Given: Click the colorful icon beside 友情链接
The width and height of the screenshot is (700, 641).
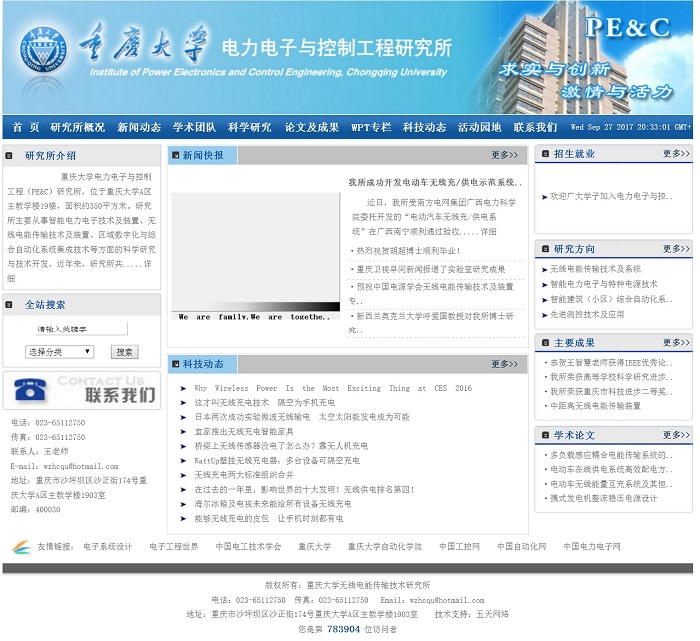Looking at the screenshot, I should 21,547.
